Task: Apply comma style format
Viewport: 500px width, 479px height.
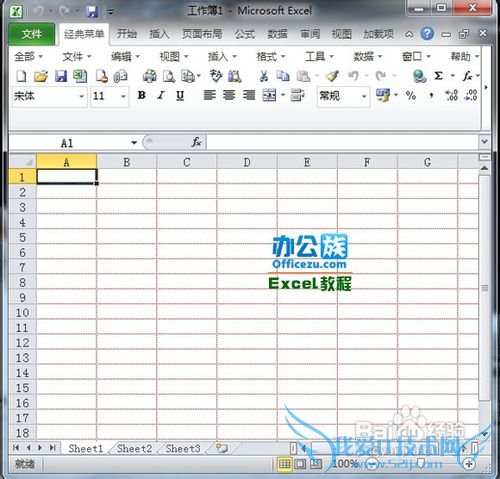Action: click(x=431, y=96)
